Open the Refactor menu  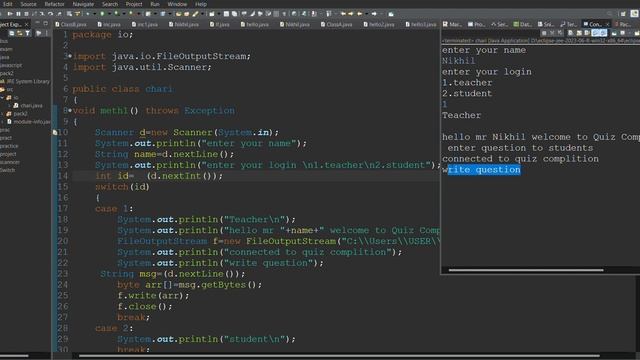click(54, 4)
